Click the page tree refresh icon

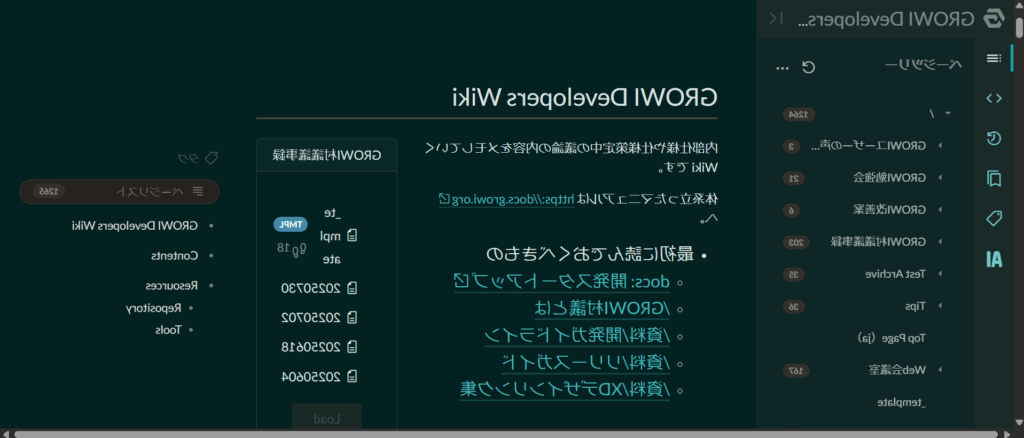[x=808, y=67]
